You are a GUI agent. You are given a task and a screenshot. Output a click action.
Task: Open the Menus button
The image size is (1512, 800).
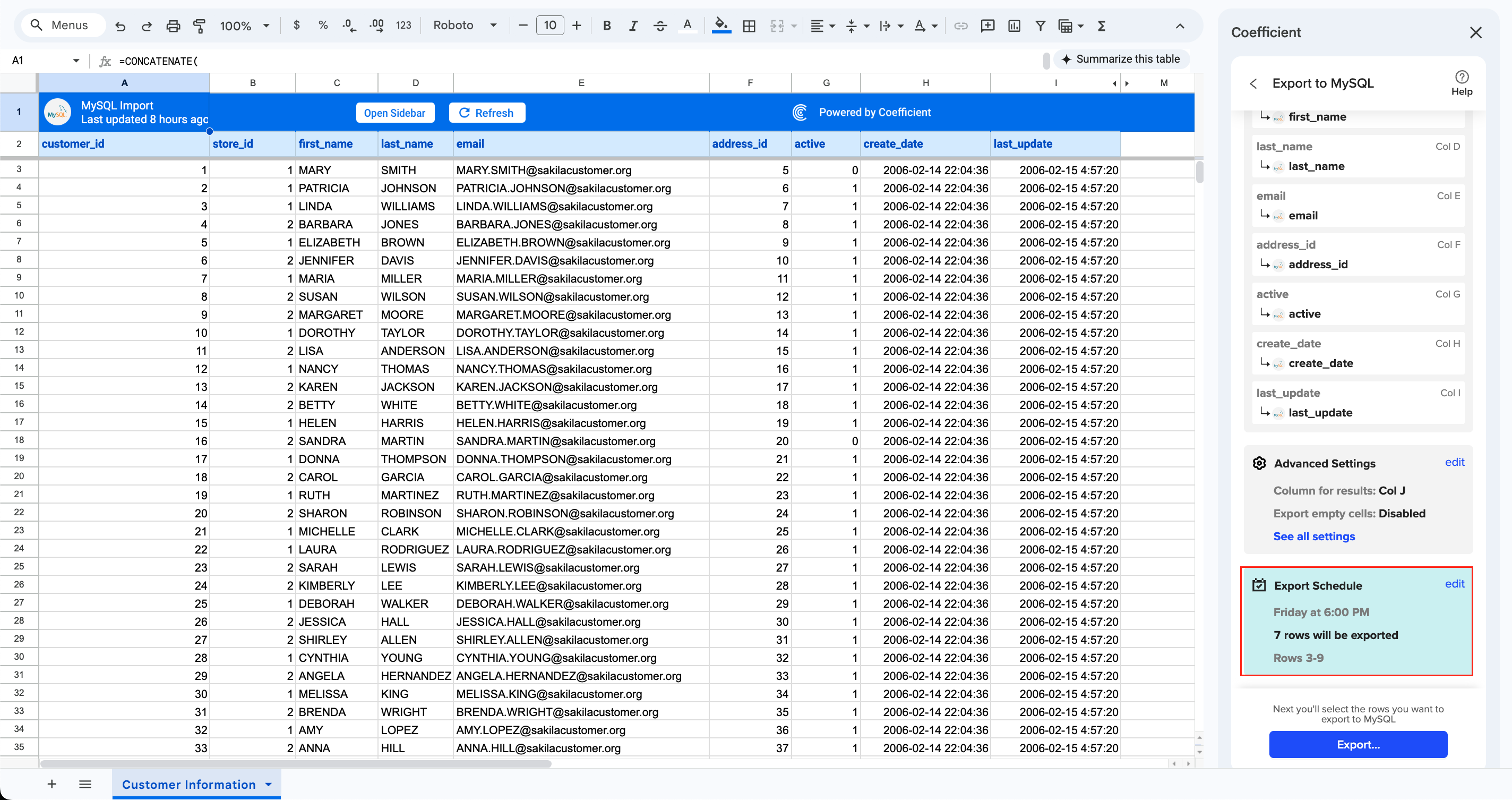click(x=62, y=24)
